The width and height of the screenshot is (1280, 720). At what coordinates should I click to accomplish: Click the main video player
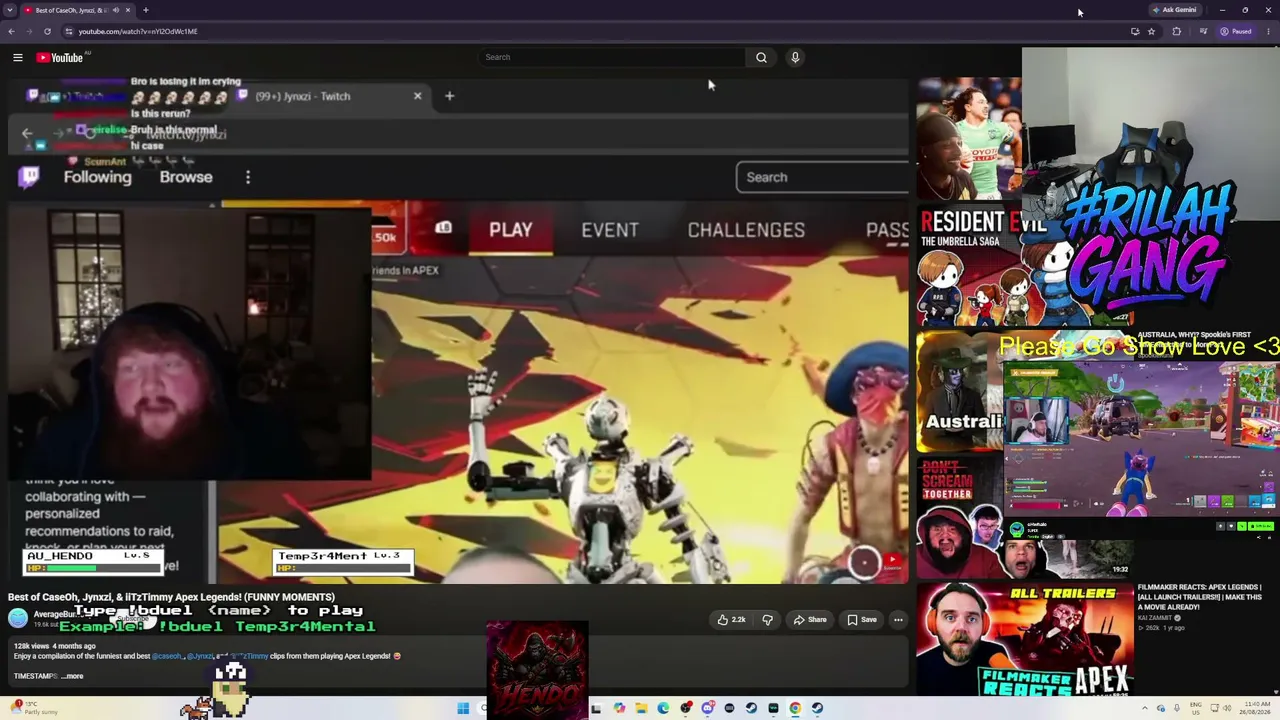459,330
